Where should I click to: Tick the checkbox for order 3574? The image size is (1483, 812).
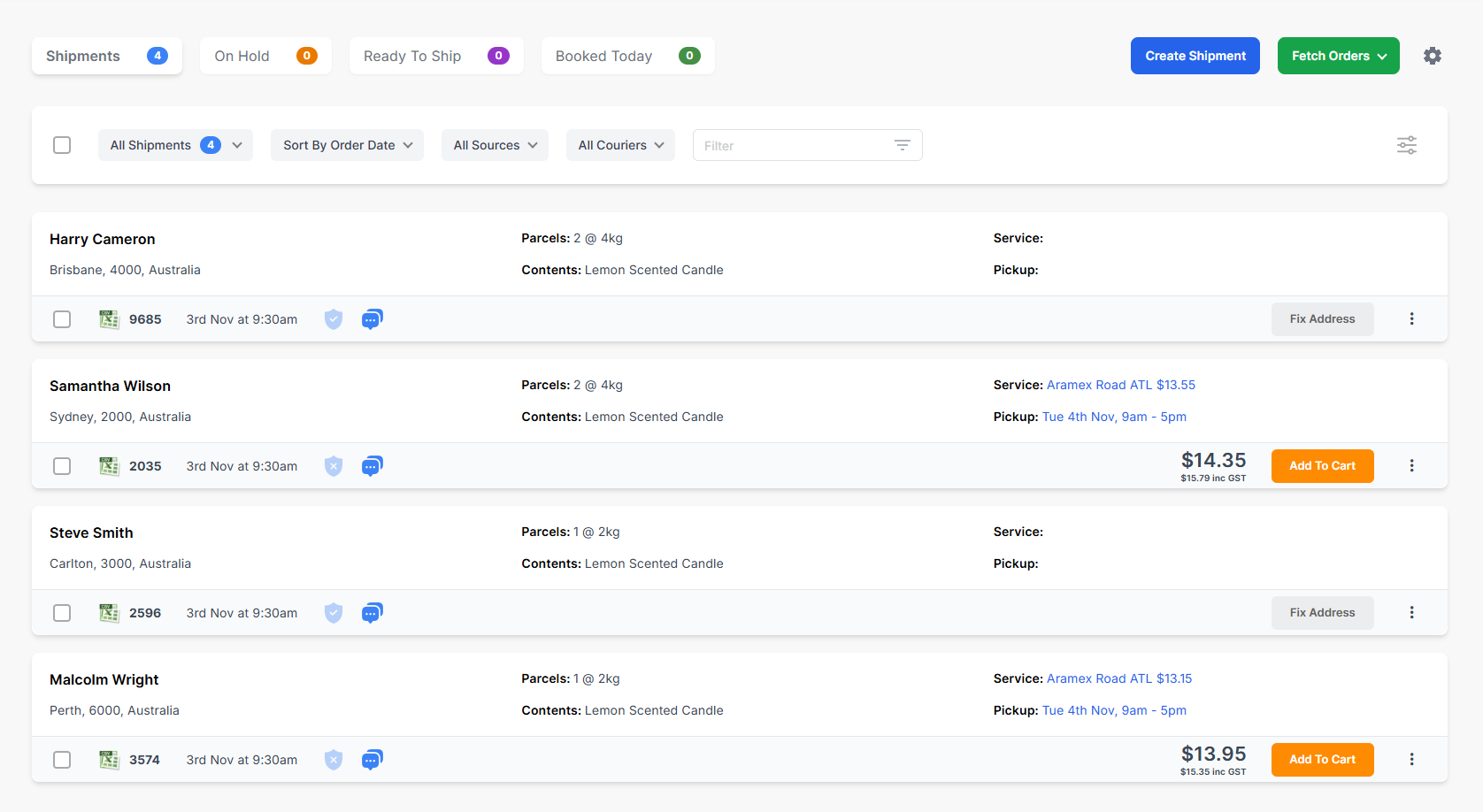point(61,759)
